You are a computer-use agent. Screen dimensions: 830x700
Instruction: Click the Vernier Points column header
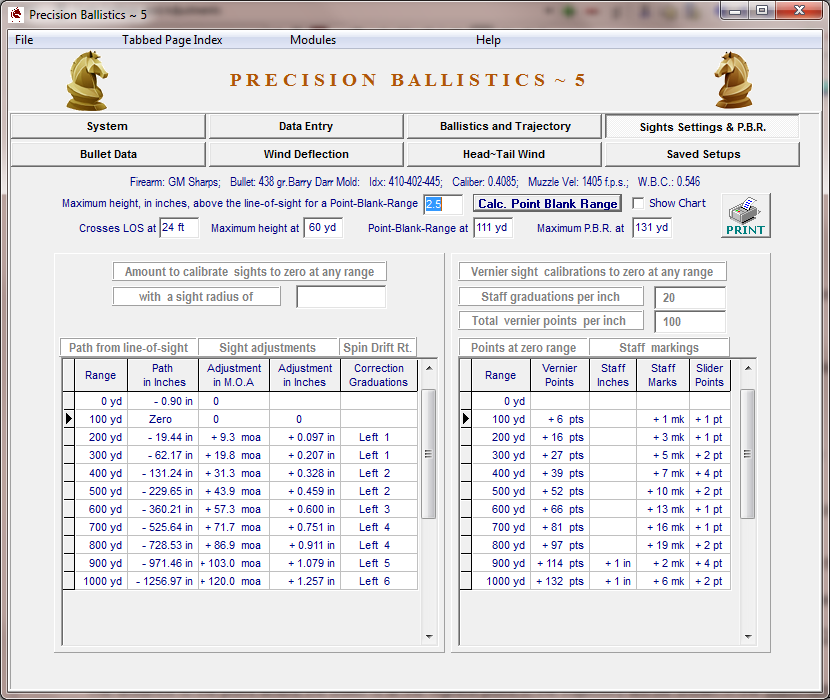click(560, 375)
